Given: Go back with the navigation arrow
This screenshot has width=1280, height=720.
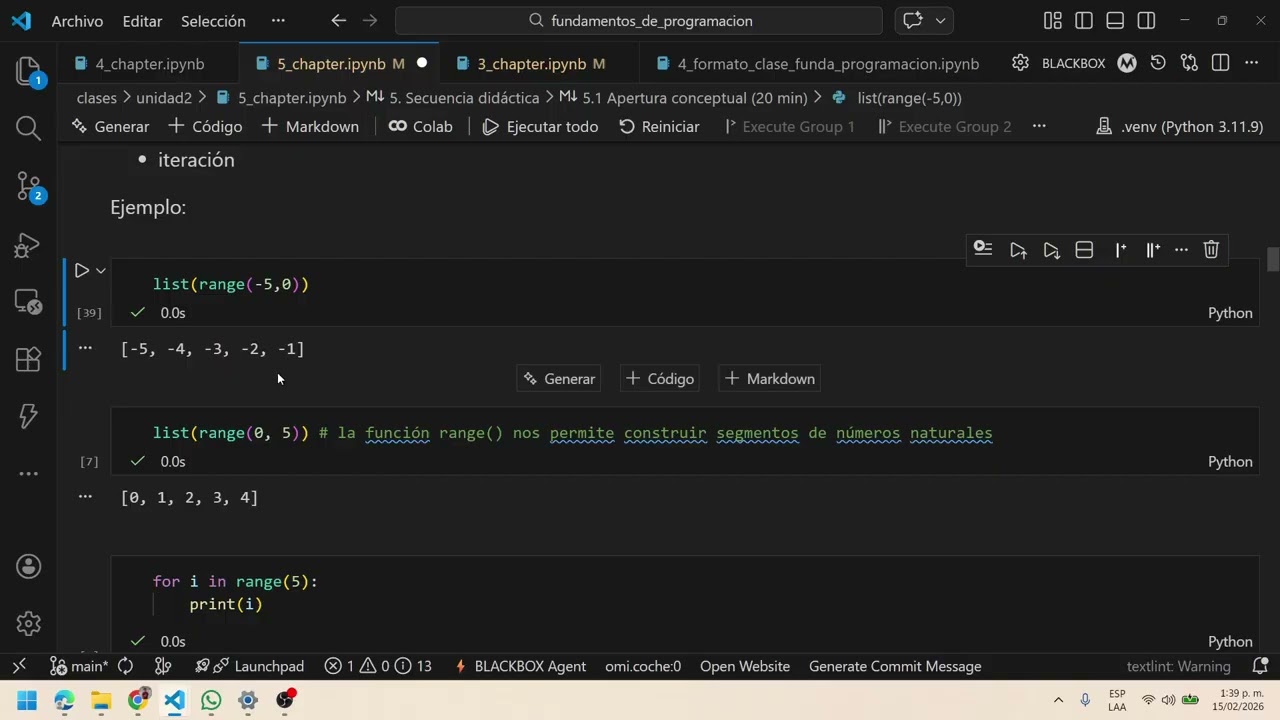Looking at the screenshot, I should click(338, 20).
